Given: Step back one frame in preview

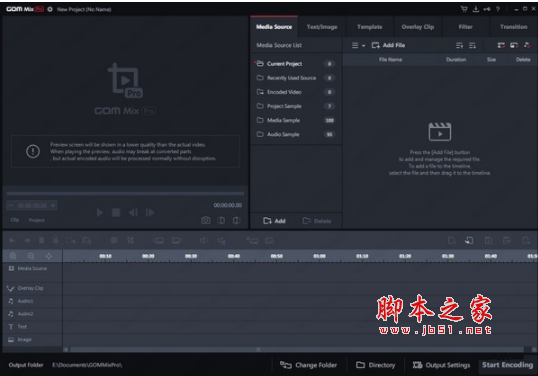Looking at the screenshot, I should point(133,213).
